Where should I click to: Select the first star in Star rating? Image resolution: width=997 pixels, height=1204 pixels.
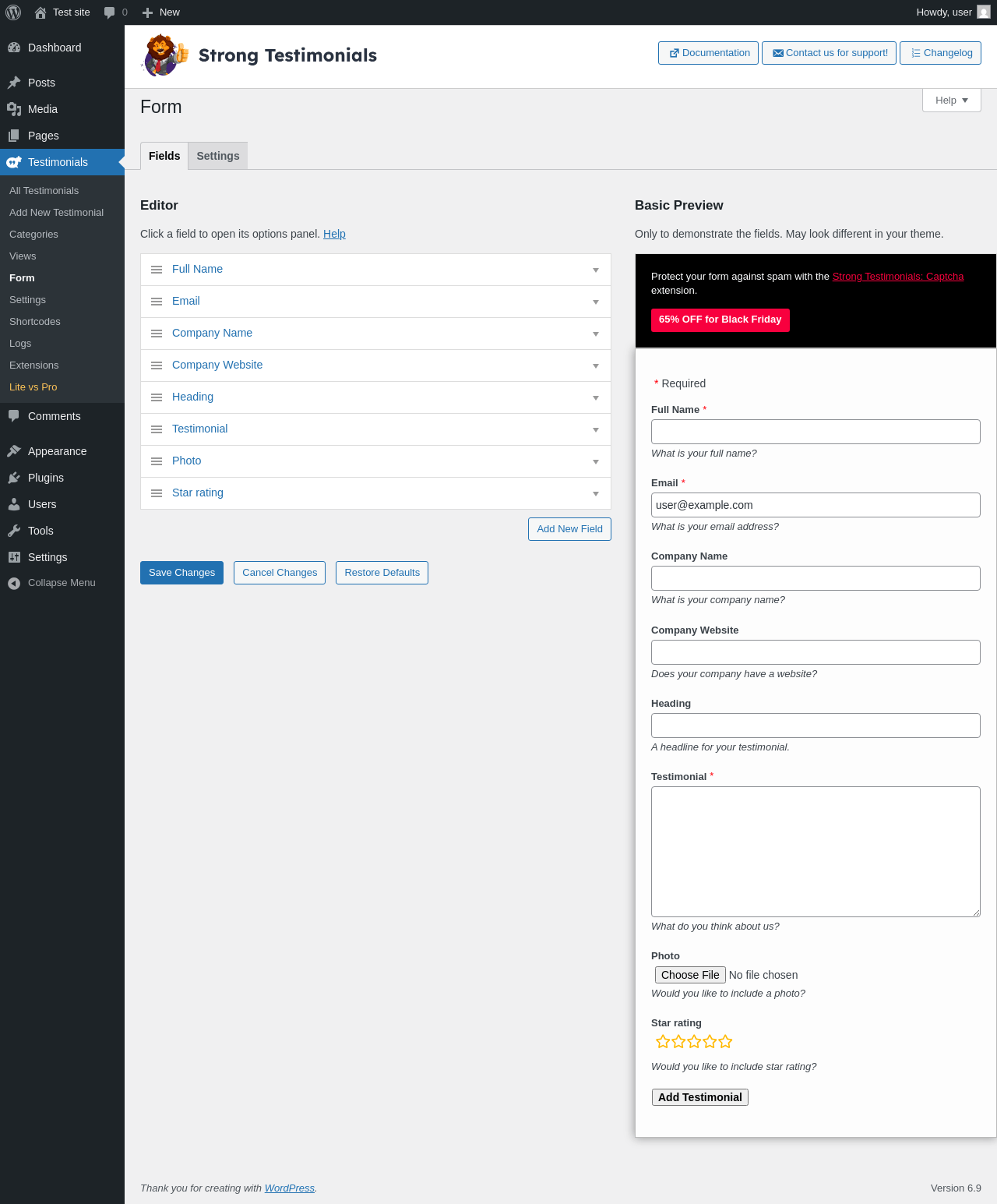point(663,1042)
